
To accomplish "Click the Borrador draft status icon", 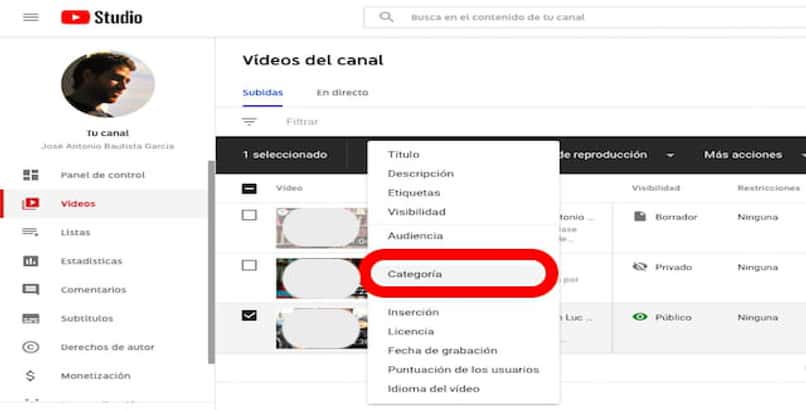I will click(x=640, y=216).
